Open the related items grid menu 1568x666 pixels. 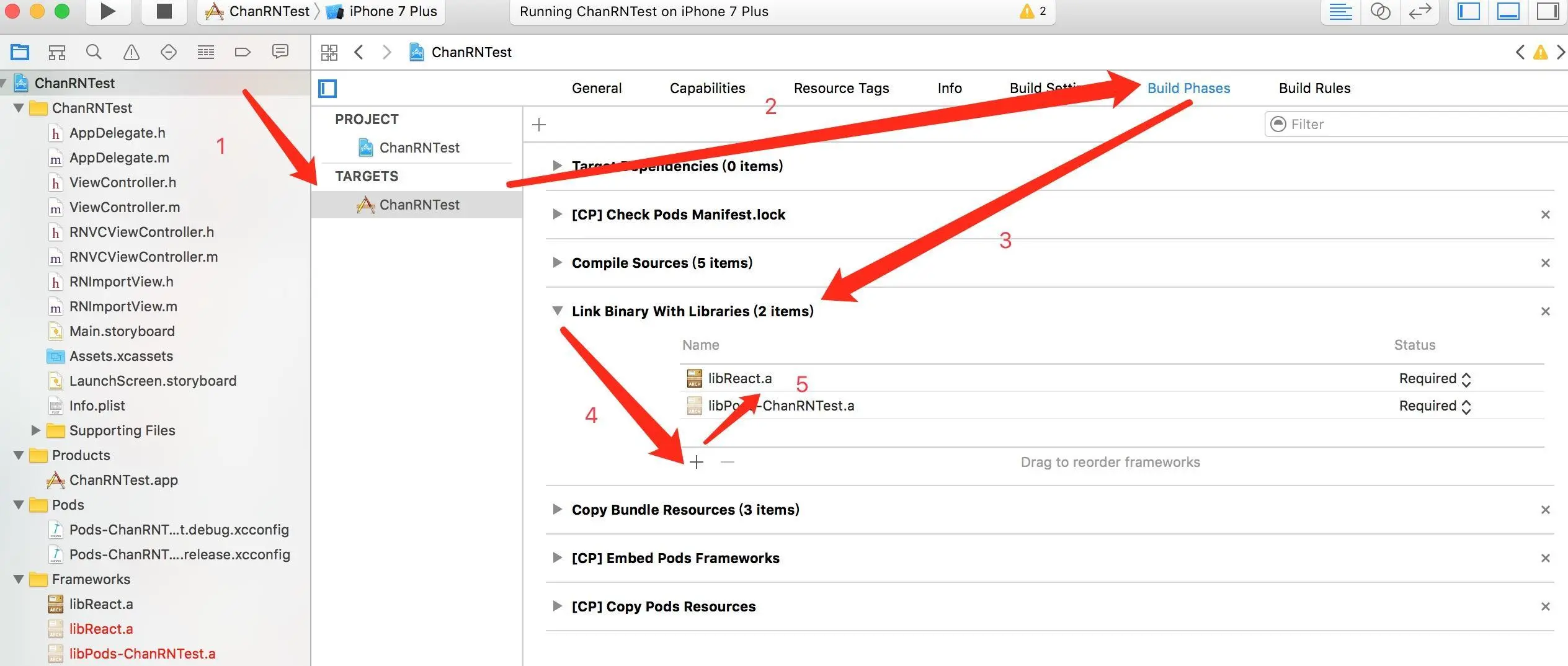(329, 52)
